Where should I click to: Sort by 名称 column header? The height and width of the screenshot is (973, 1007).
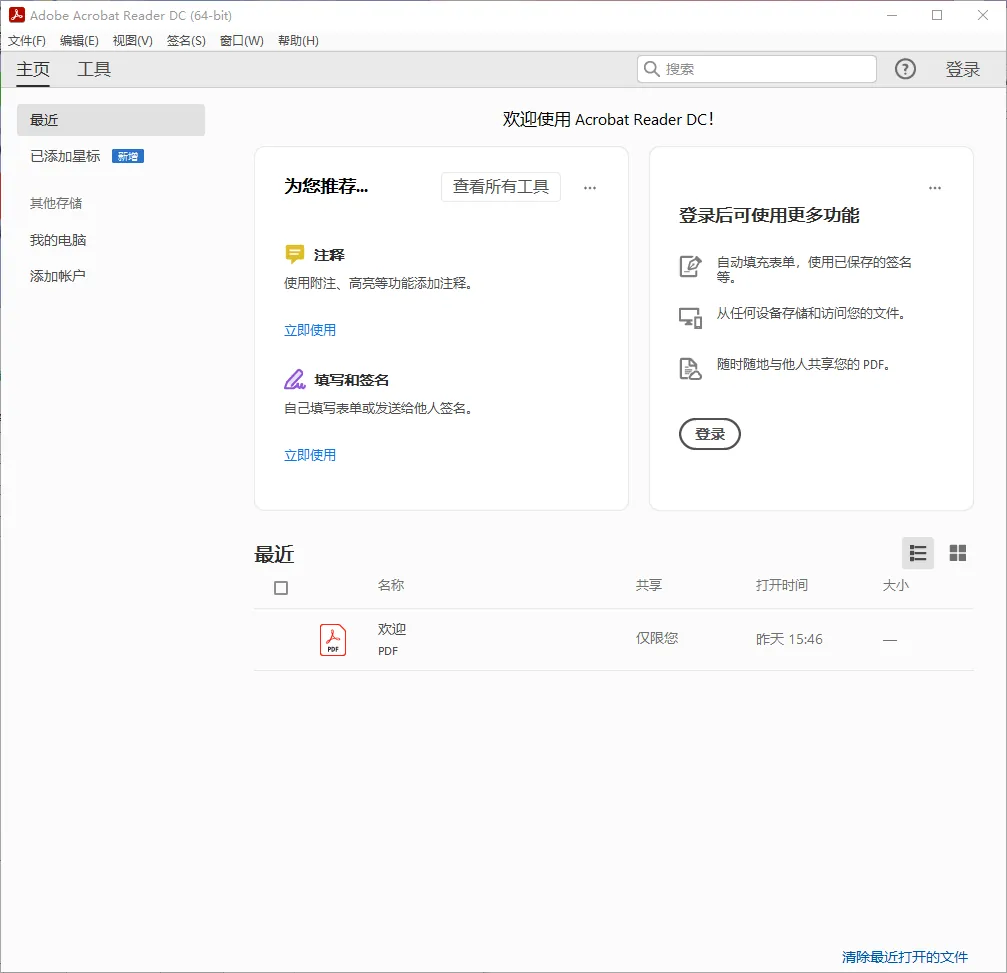pos(390,585)
